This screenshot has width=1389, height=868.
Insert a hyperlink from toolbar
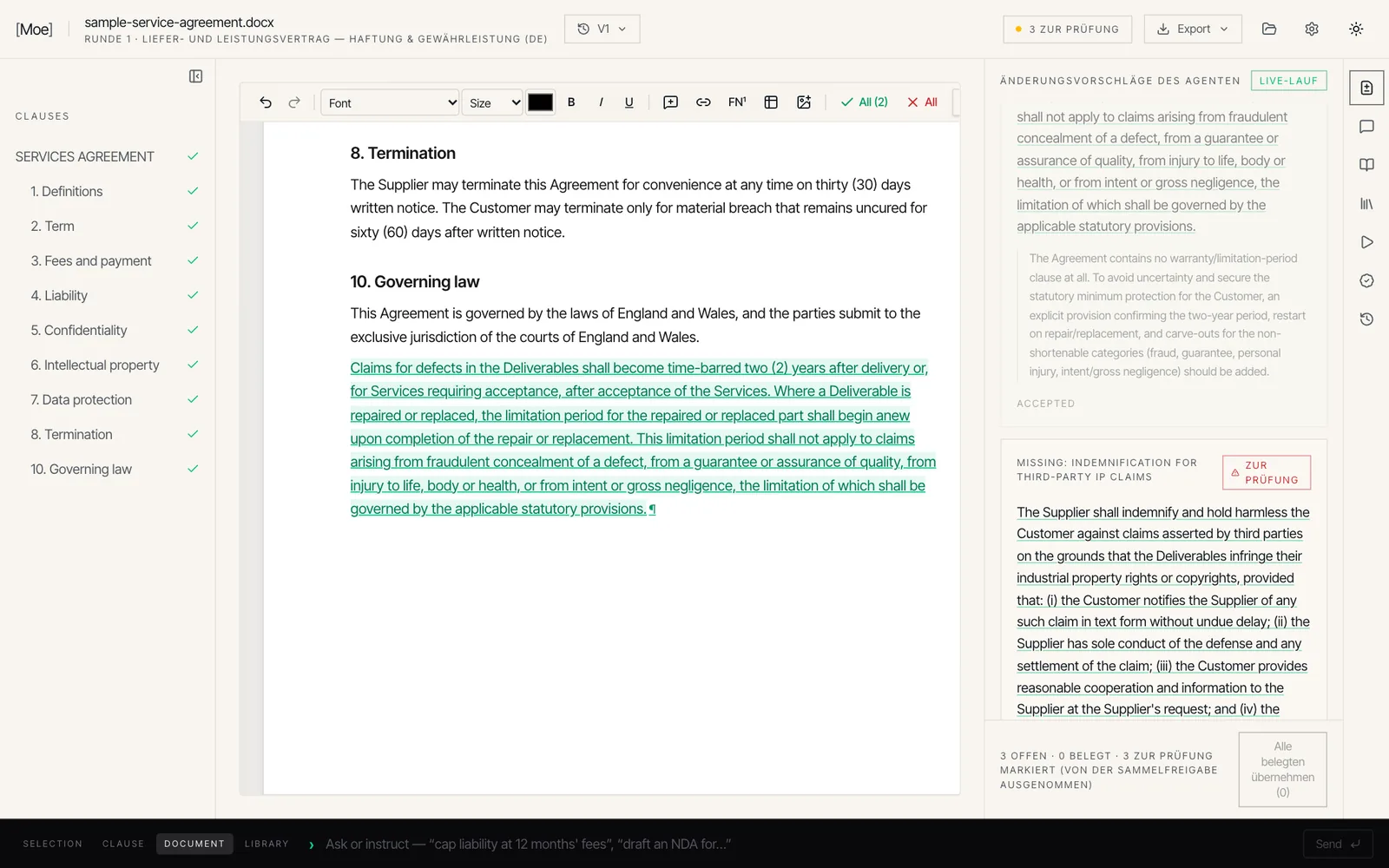703,102
